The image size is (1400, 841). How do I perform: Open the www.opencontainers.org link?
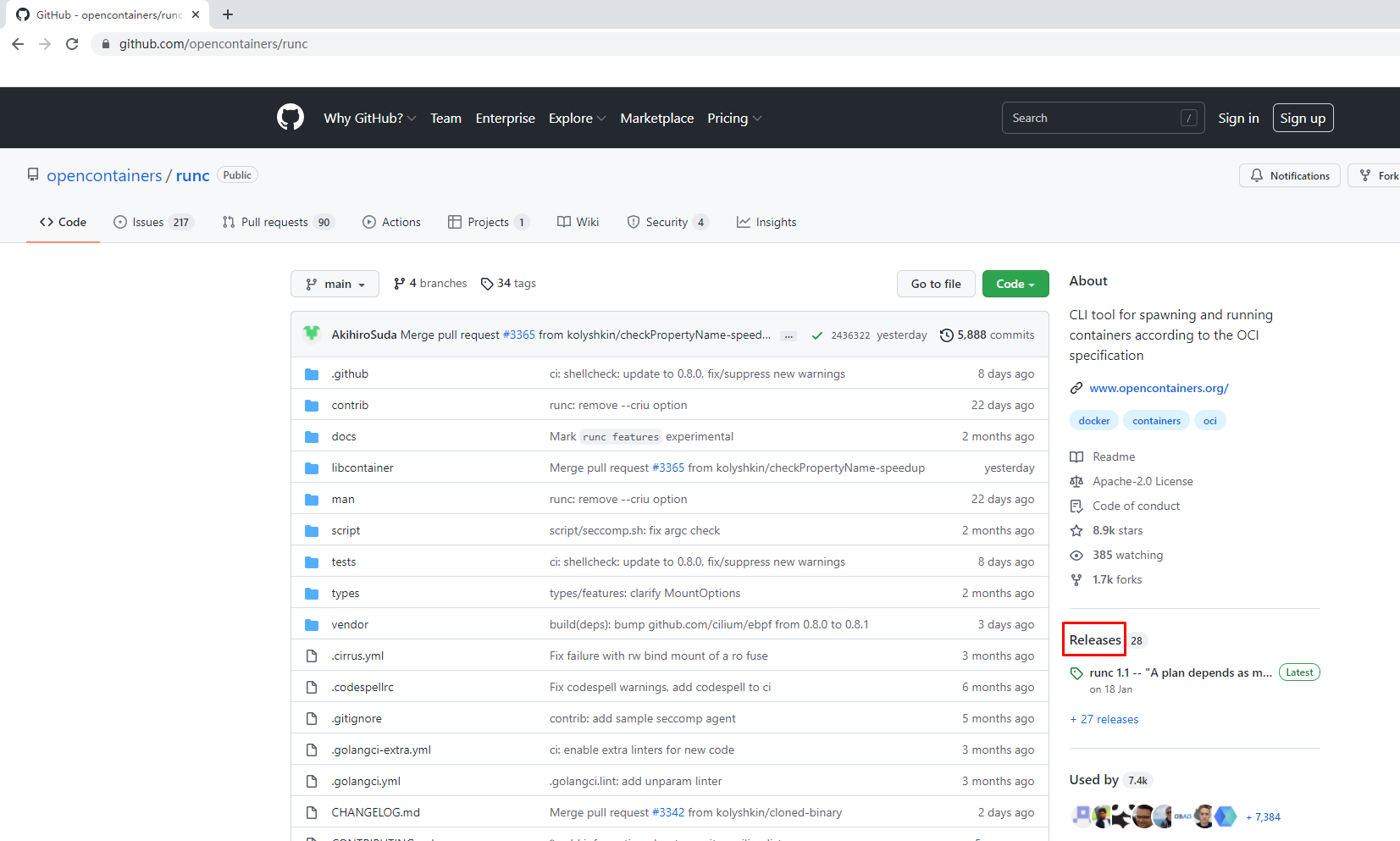coord(1158,388)
